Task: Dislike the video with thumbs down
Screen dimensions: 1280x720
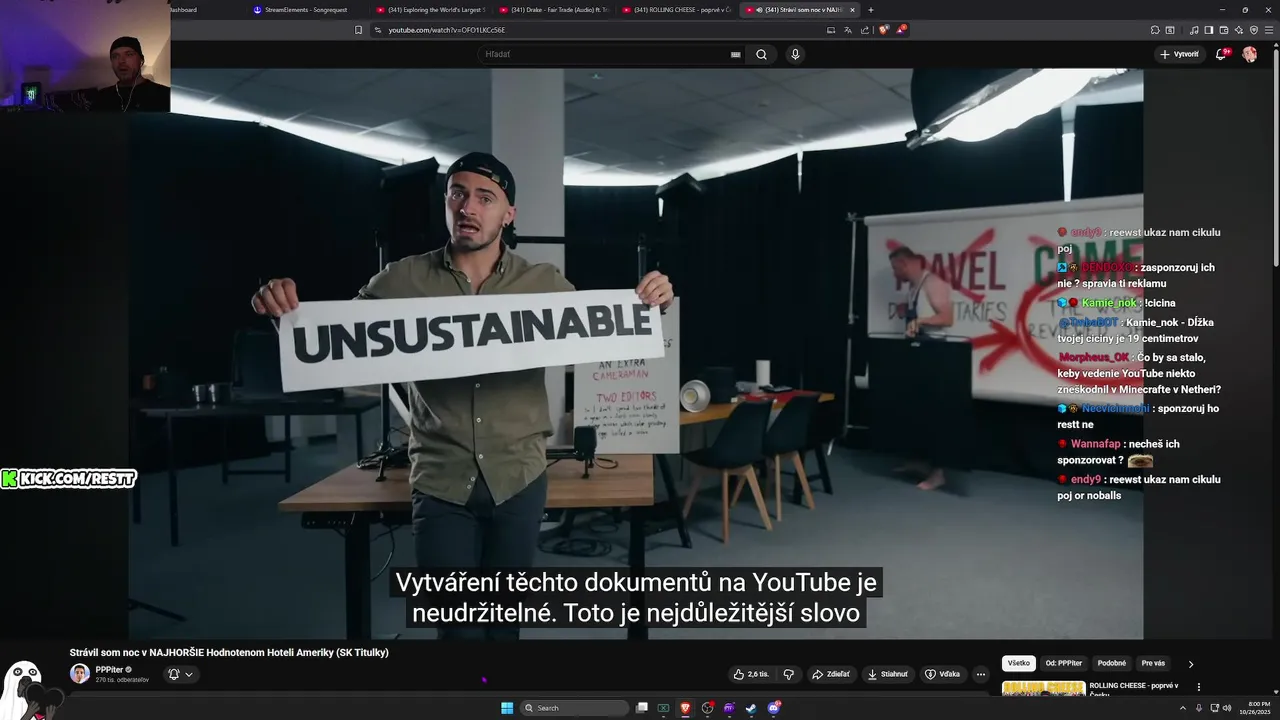Action: (788, 674)
